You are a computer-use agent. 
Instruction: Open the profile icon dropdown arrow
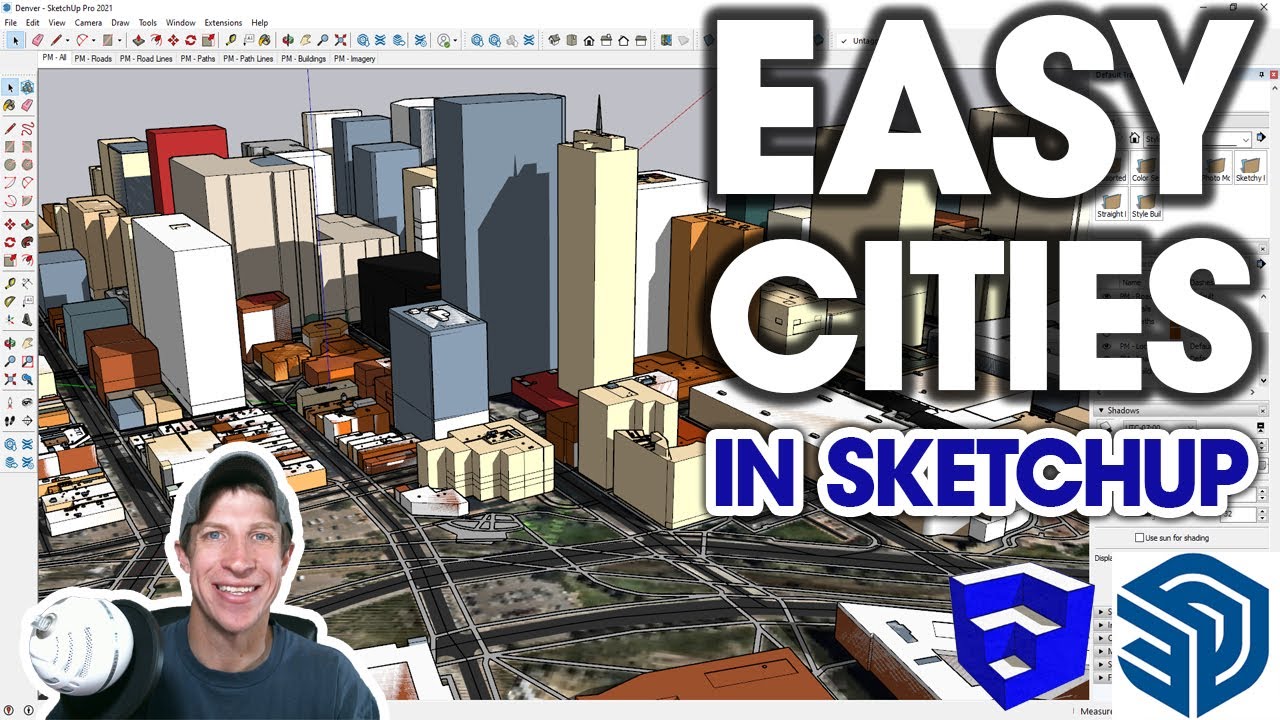pyautogui.click(x=455, y=40)
